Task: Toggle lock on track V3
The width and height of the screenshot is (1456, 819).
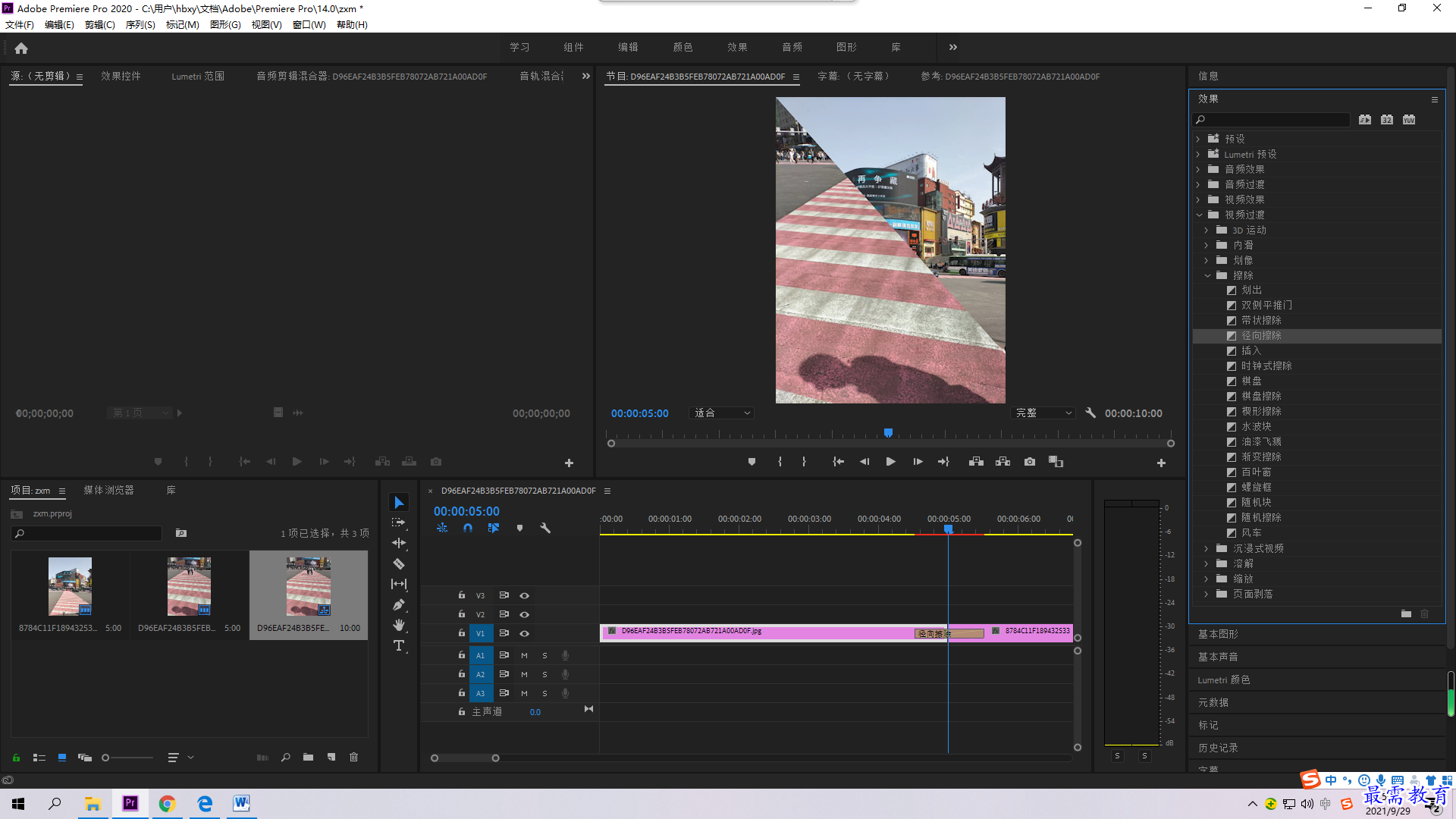Action: click(x=461, y=595)
